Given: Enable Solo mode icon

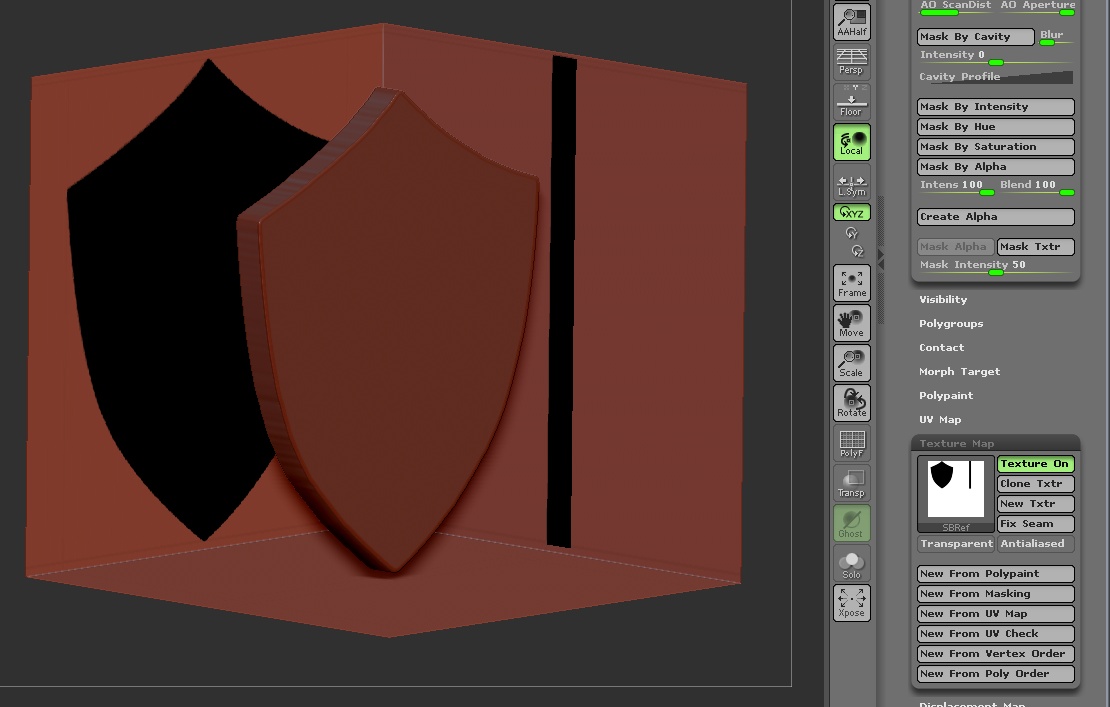Looking at the screenshot, I should (x=852, y=564).
